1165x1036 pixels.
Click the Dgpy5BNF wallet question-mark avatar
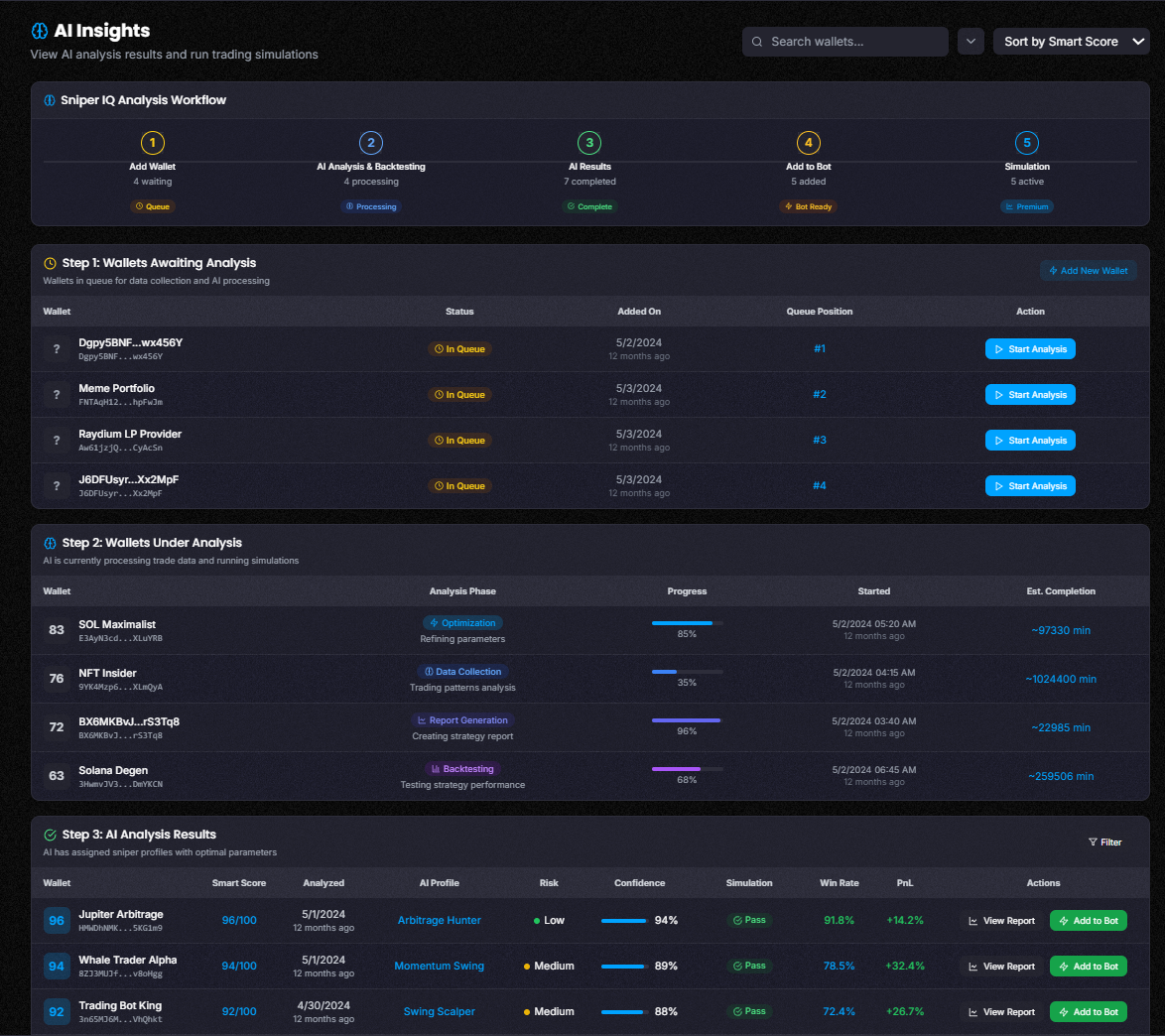click(x=57, y=348)
